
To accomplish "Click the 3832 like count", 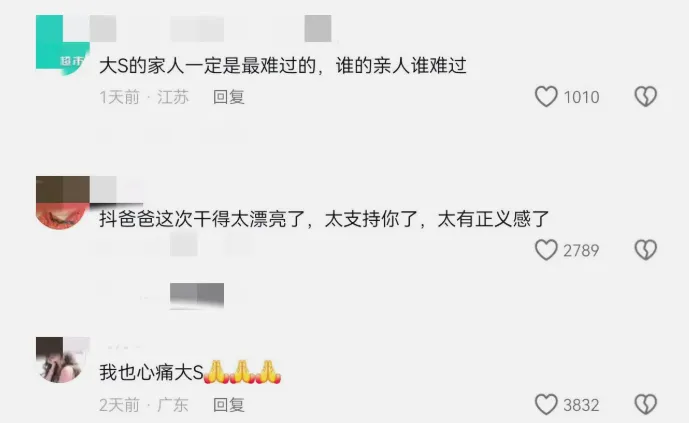I will (x=581, y=405).
